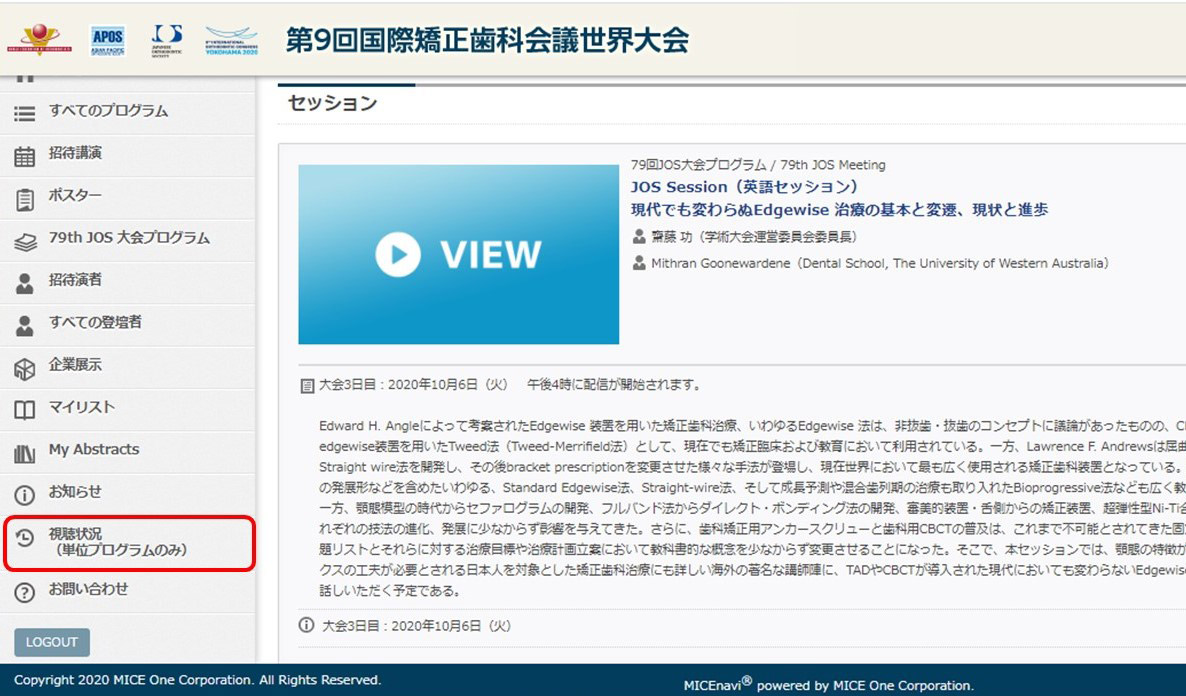Click the person icon beside Mithran Goonewardene

pyautogui.click(x=639, y=263)
